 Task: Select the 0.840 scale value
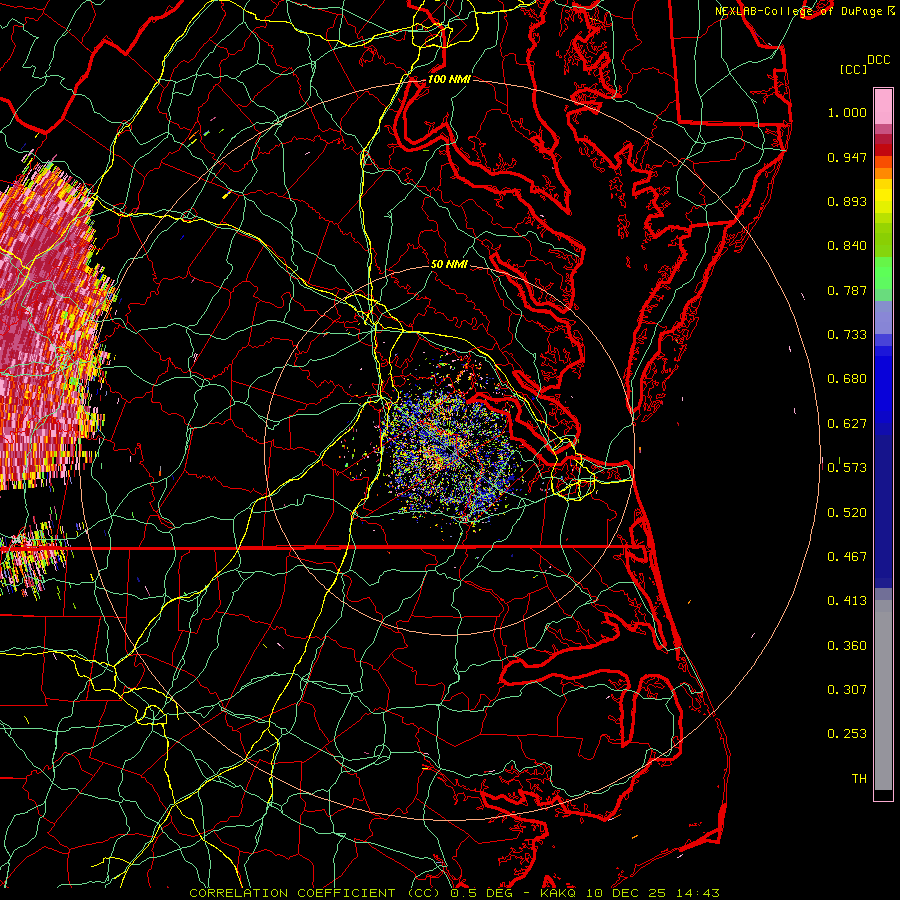(847, 246)
